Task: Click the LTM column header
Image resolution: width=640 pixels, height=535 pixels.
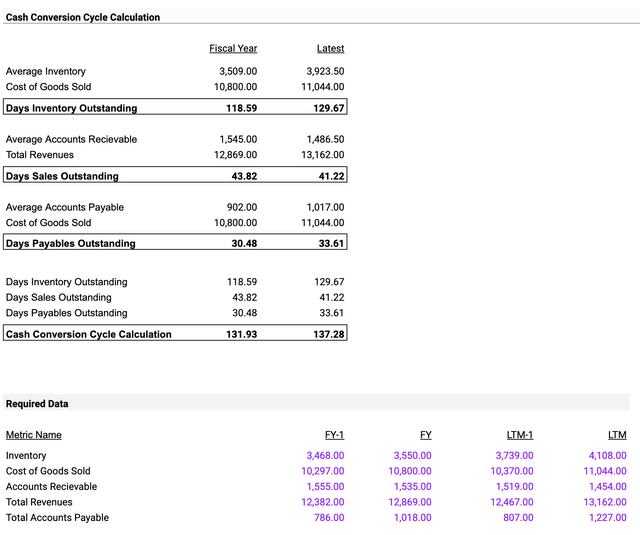Action: (616, 435)
